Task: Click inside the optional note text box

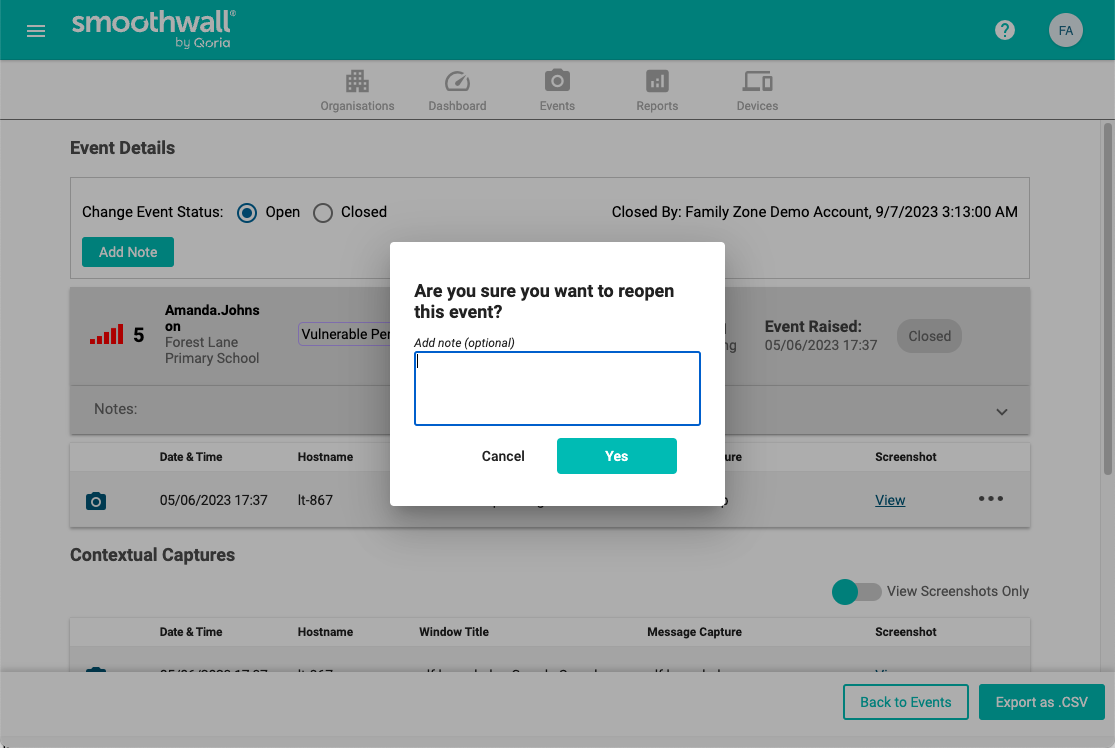Action: (557, 388)
